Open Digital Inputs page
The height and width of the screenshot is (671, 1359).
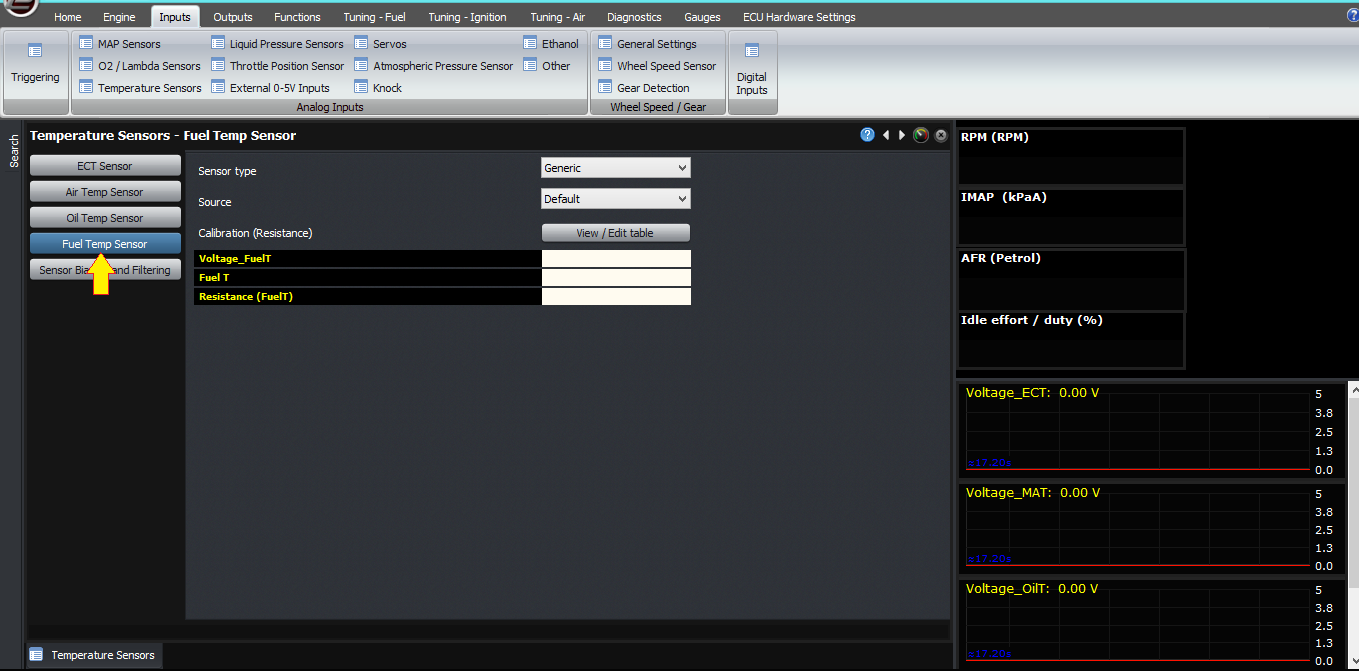coord(752,70)
